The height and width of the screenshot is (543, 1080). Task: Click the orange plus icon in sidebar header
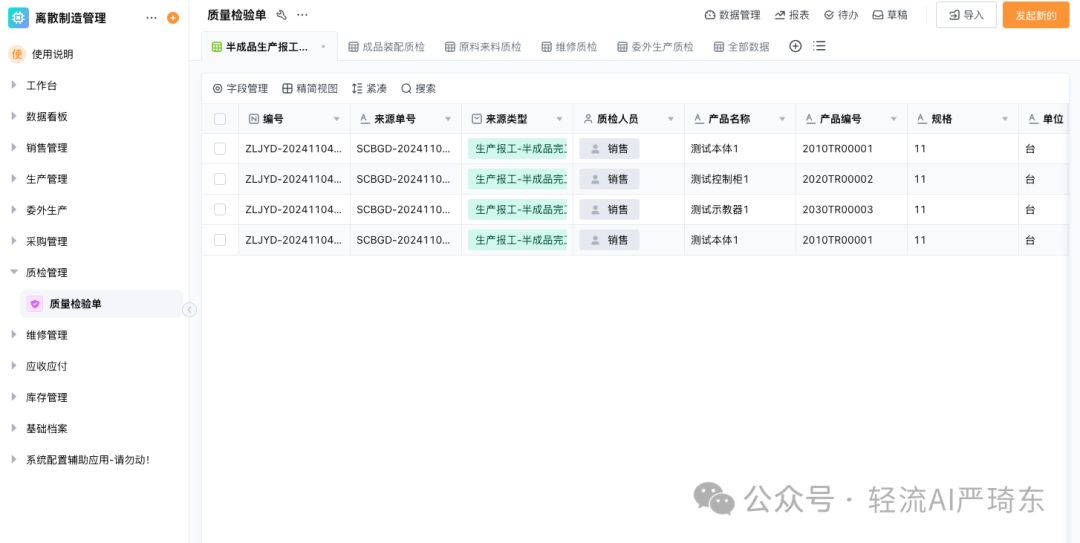click(173, 18)
